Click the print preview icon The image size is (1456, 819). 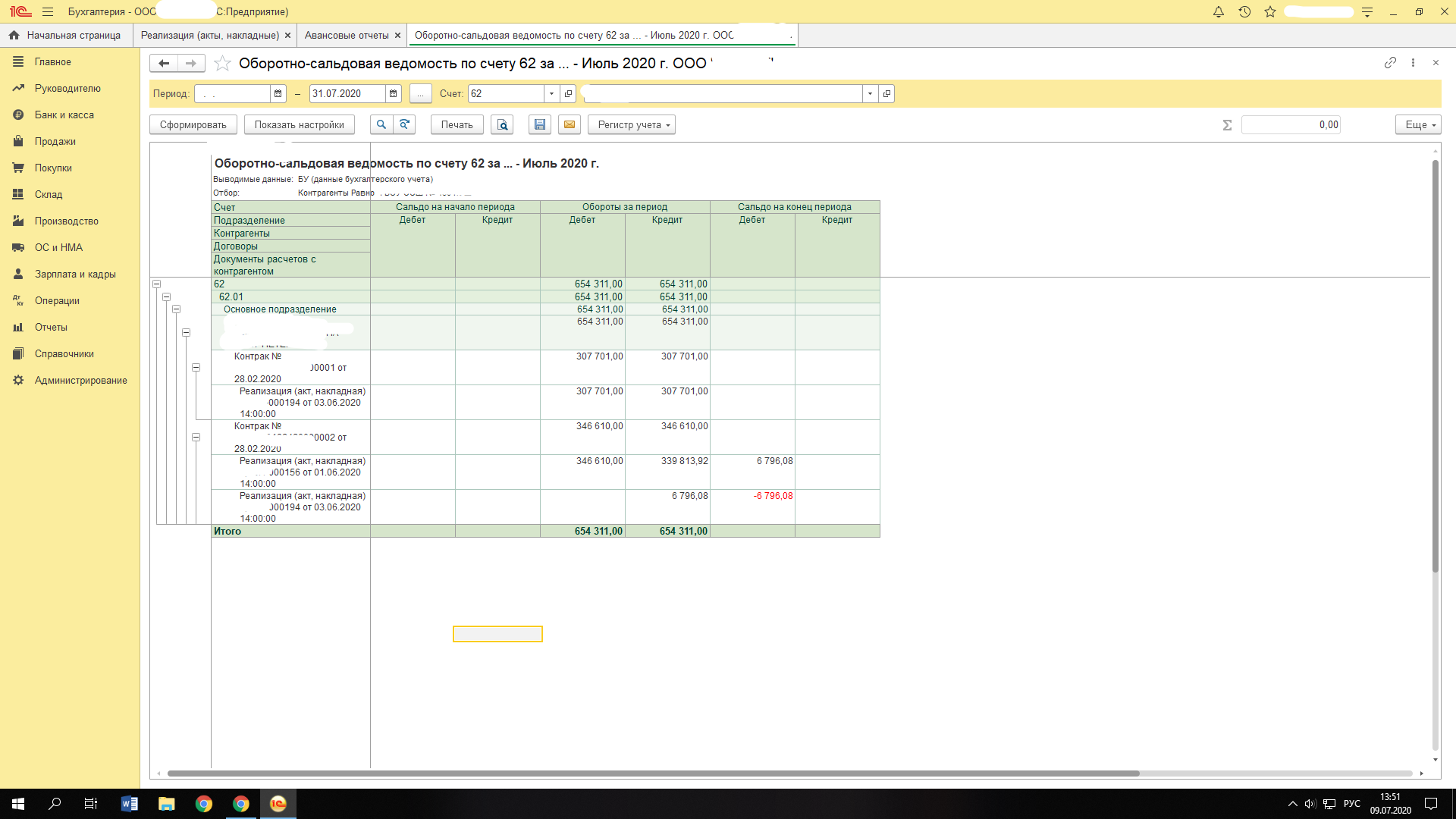point(502,124)
